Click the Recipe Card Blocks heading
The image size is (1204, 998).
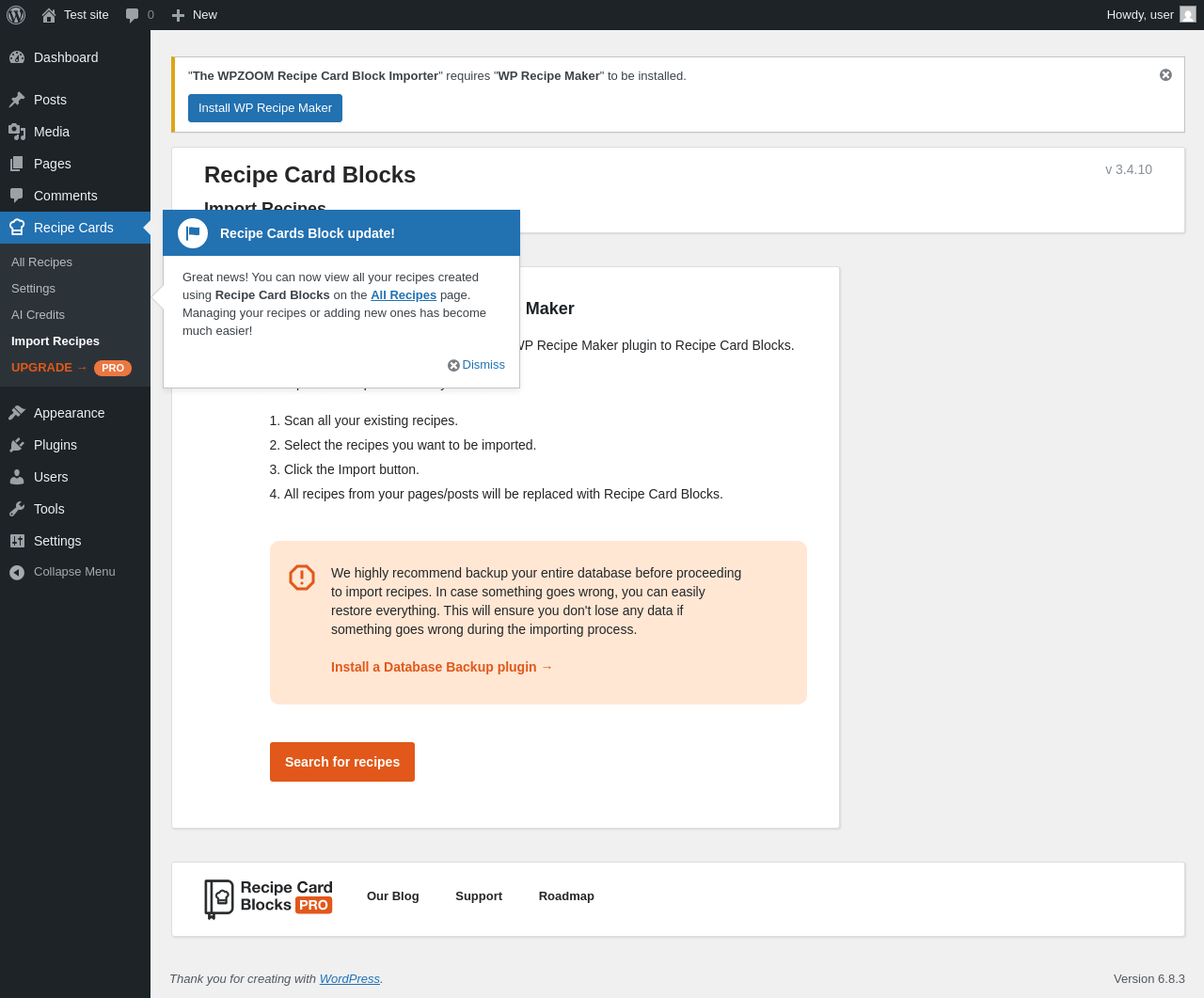coord(309,175)
